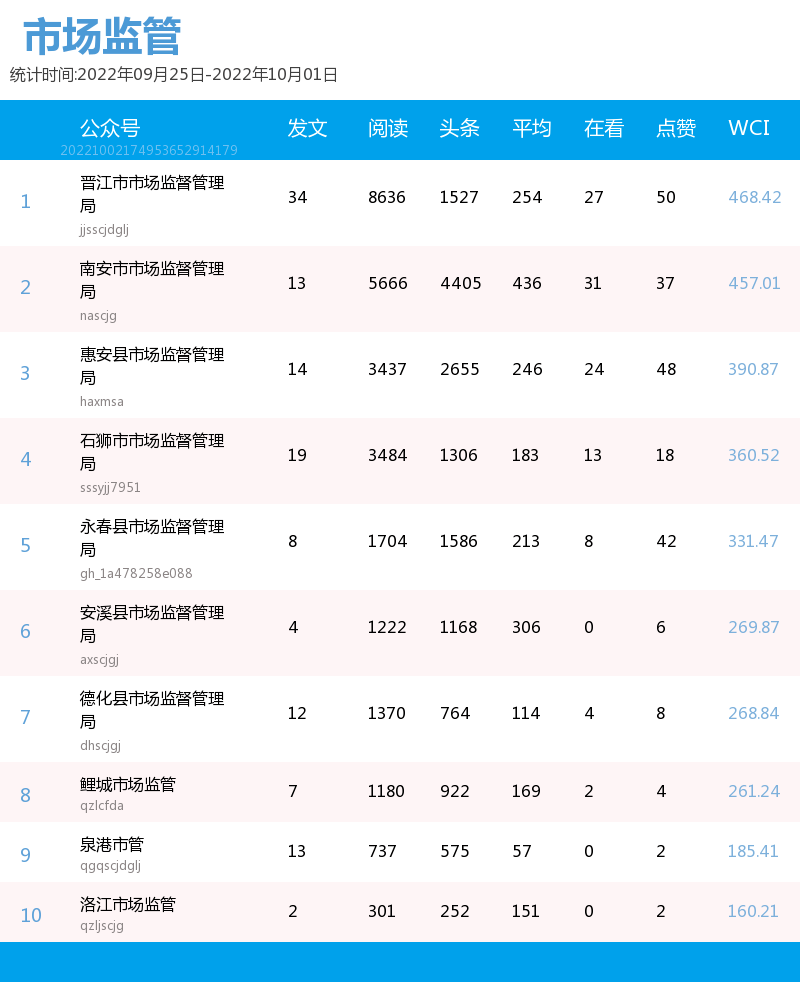Open 南安市市场监督管理局 account entry
Viewport: 800px width, 982px height.
click(150, 280)
